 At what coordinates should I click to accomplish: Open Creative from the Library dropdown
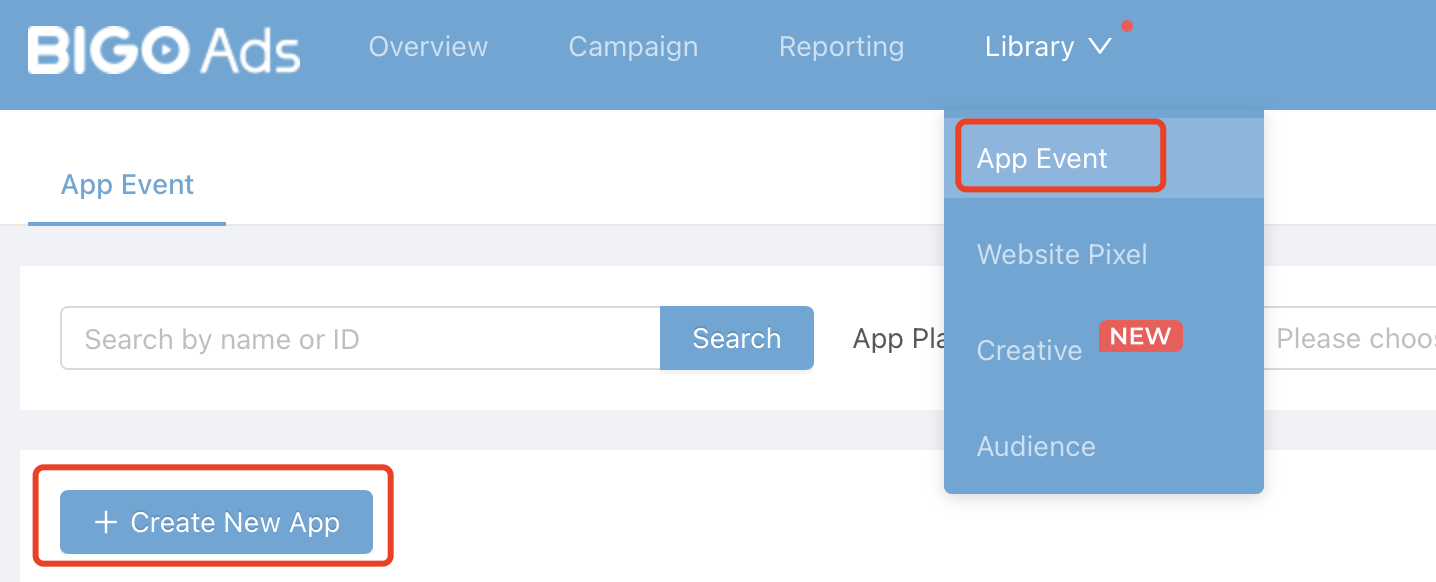1029,351
